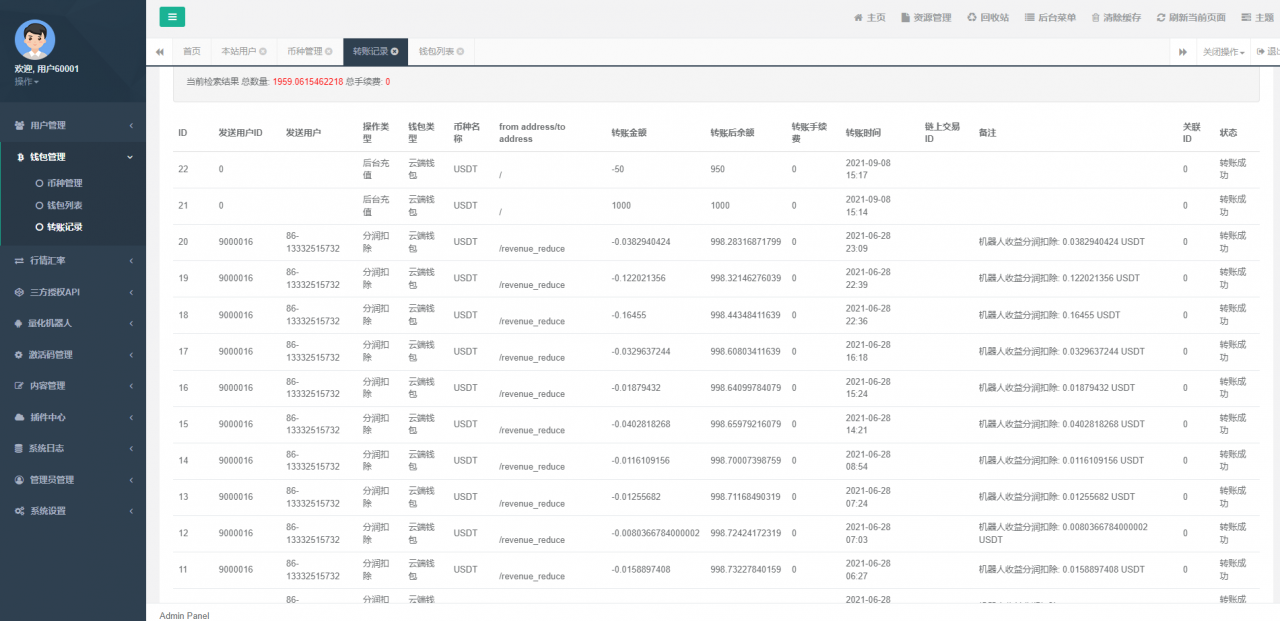This screenshot has width=1280, height=621.
Task: Select 币种管理 in the sidebar submenu
Action: click(x=64, y=183)
